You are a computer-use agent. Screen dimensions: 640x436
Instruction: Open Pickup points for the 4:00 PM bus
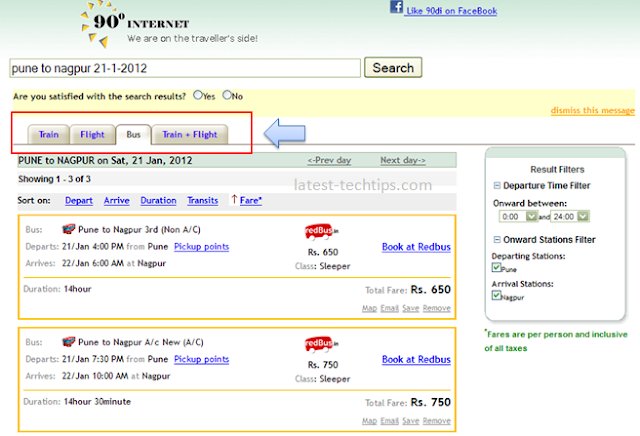click(x=202, y=247)
